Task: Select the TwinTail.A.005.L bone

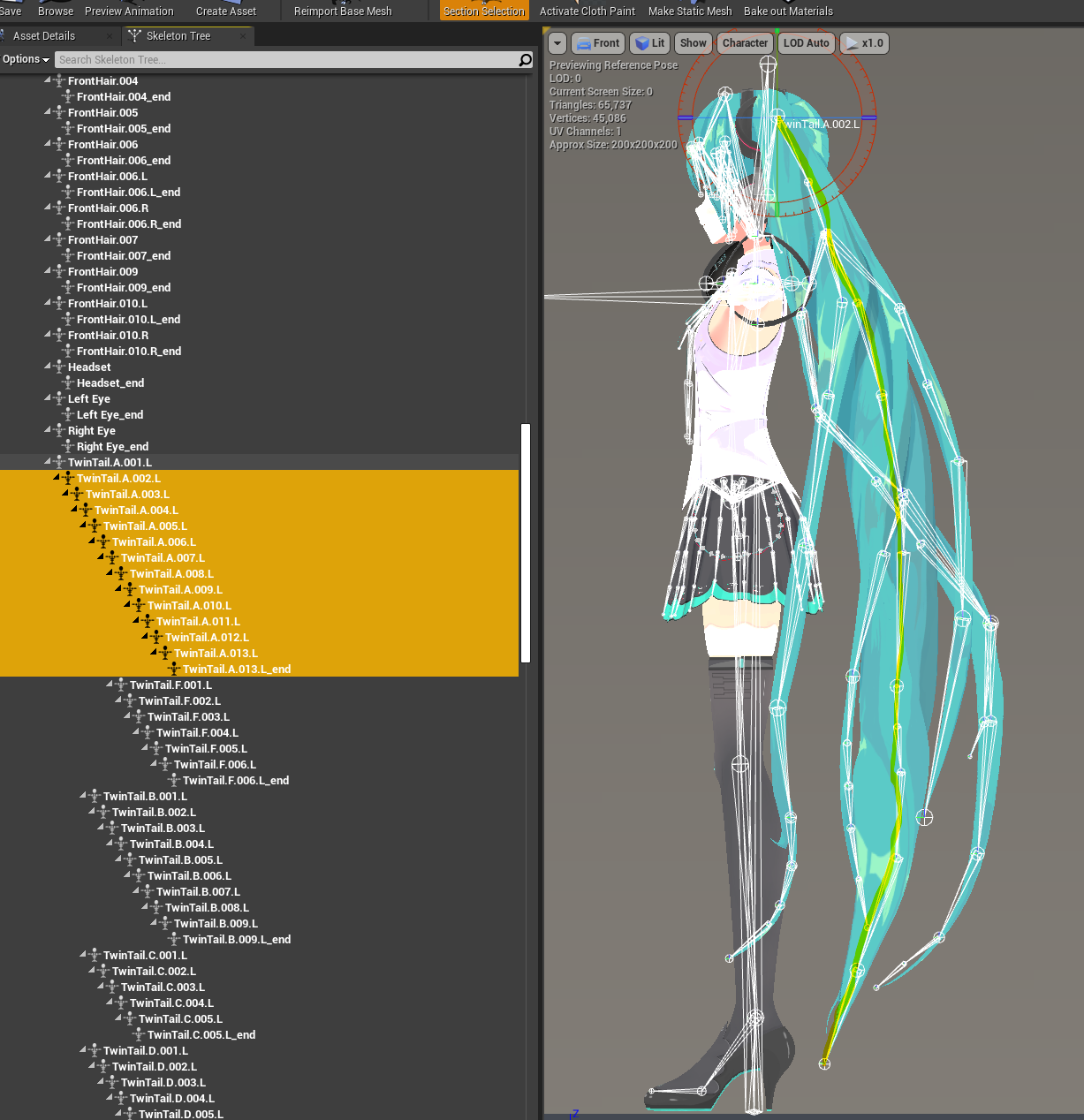Action: 145,526
